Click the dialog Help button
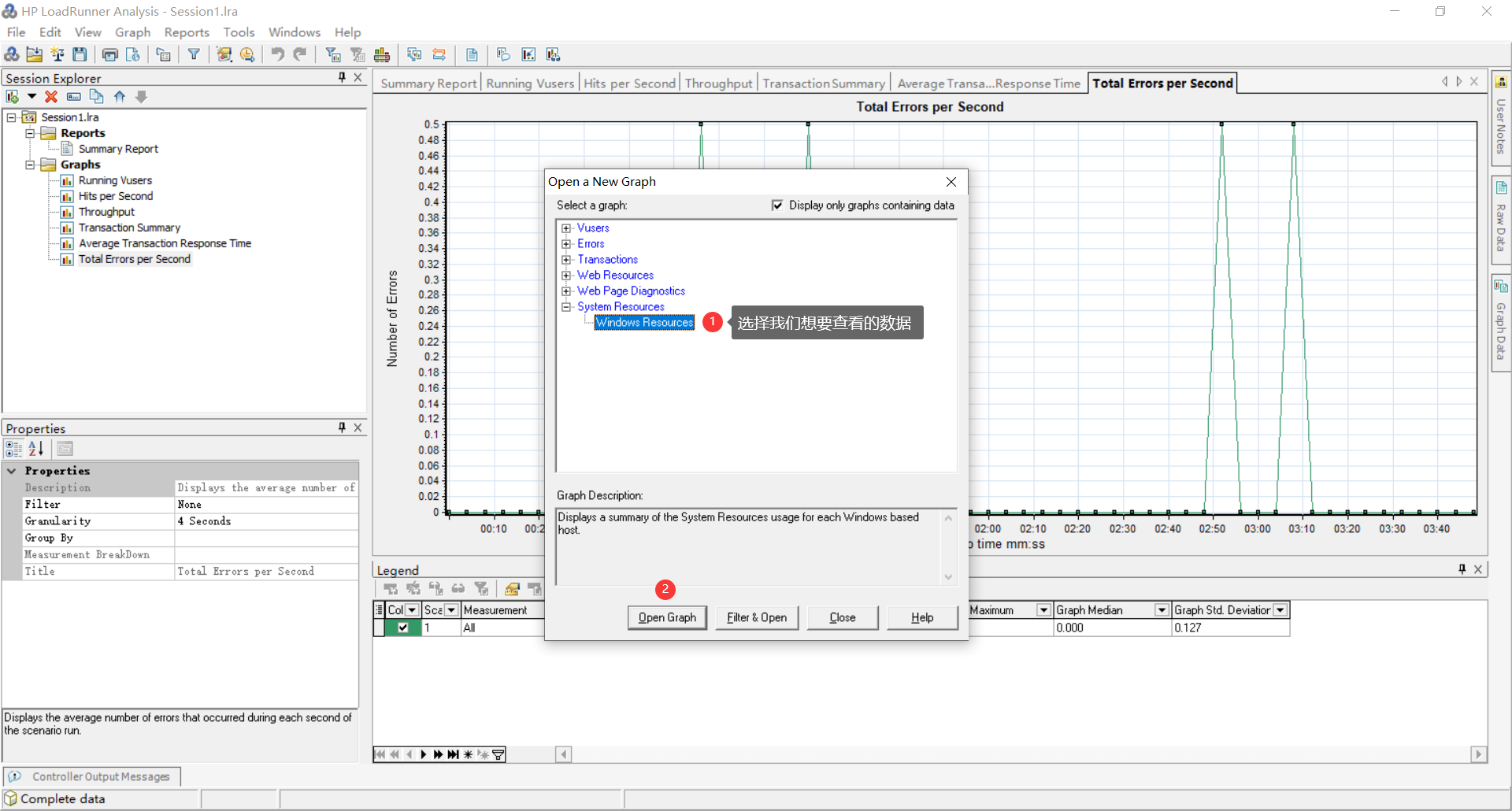 point(922,618)
